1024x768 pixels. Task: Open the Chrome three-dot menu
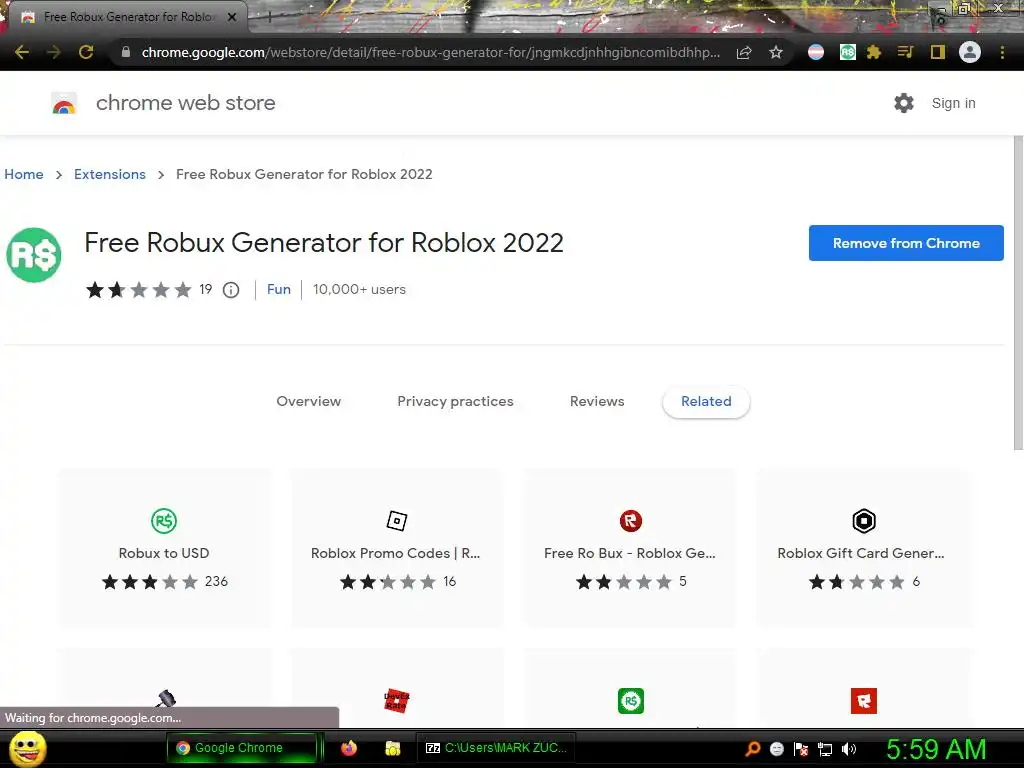tap(1002, 52)
